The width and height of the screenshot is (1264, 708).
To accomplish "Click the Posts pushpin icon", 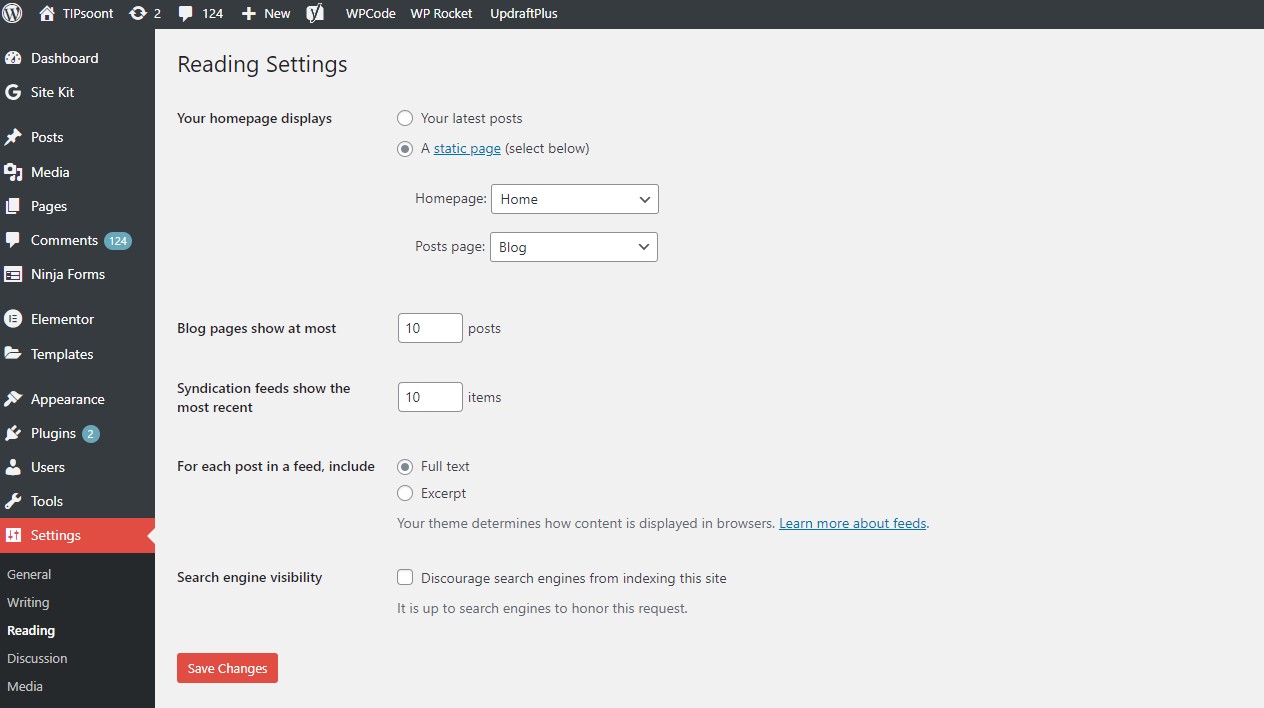I will pos(13,137).
